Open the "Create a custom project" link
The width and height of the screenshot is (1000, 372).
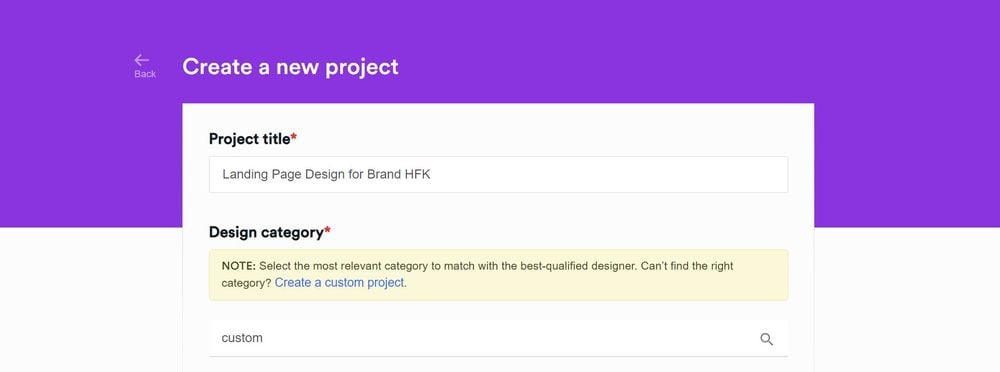[339, 282]
